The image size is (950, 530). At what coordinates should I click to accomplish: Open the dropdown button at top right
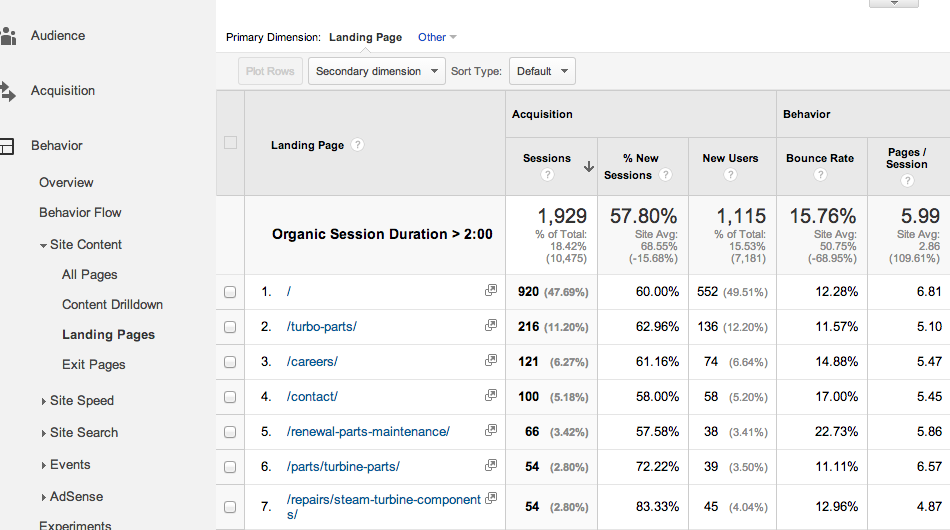click(x=894, y=3)
